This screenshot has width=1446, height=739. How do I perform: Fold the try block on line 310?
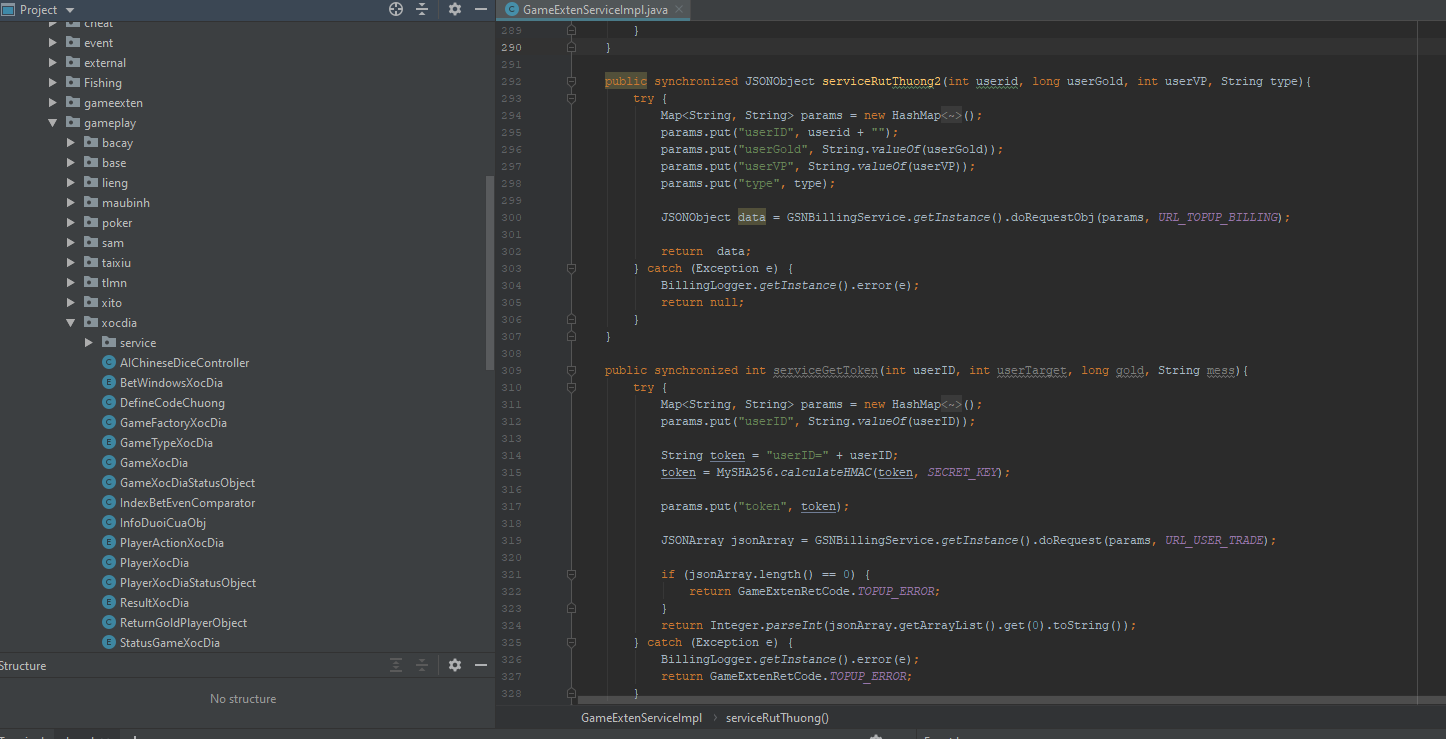tap(572, 388)
